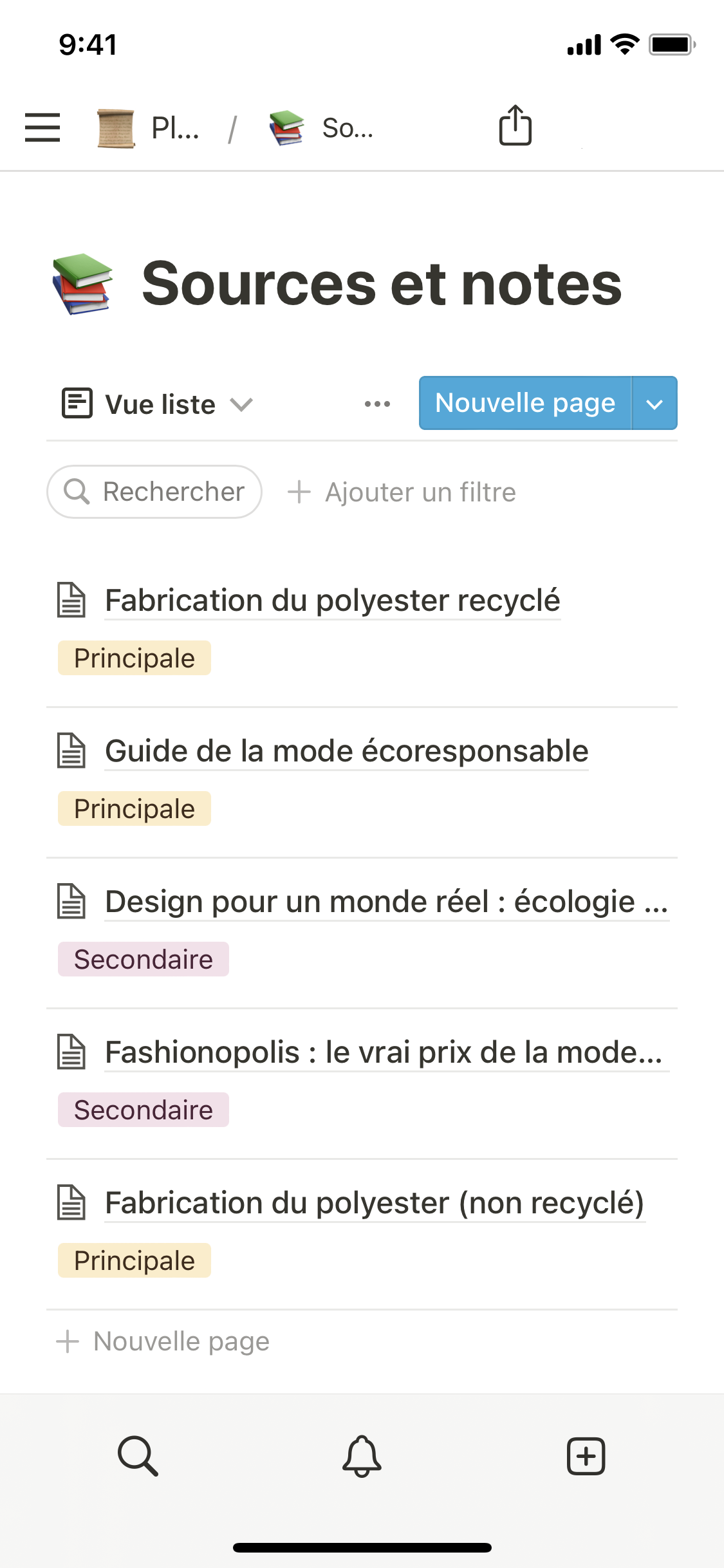Tap the share icon in header

pyautogui.click(x=515, y=126)
